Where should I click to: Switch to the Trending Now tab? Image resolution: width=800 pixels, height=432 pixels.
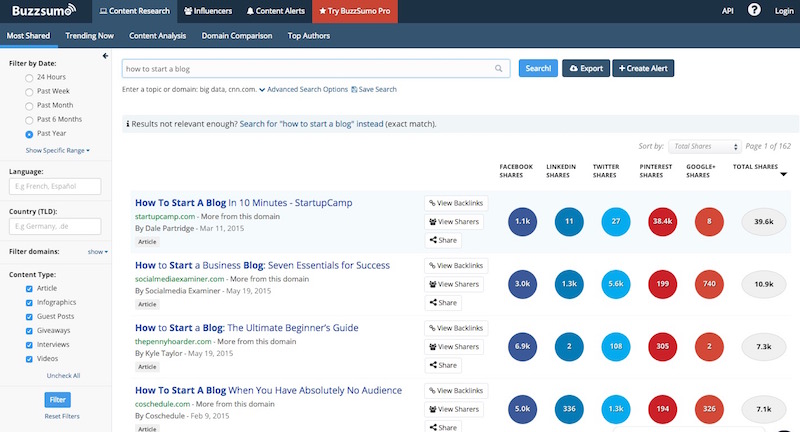tap(89, 35)
